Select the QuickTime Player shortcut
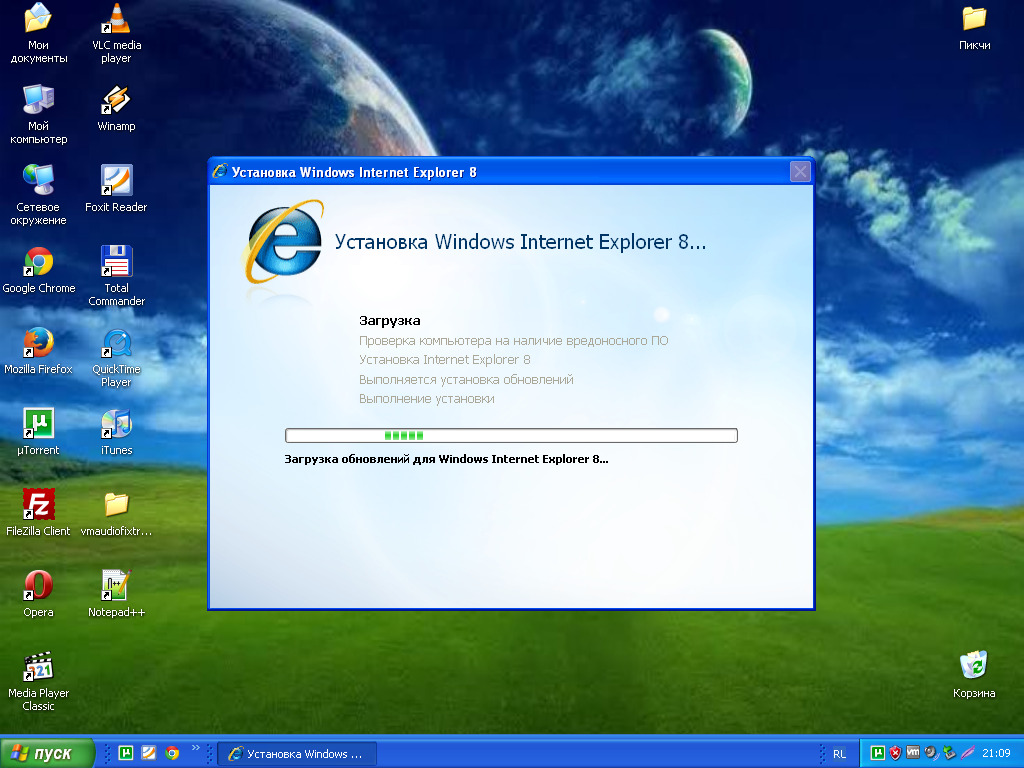 116,357
